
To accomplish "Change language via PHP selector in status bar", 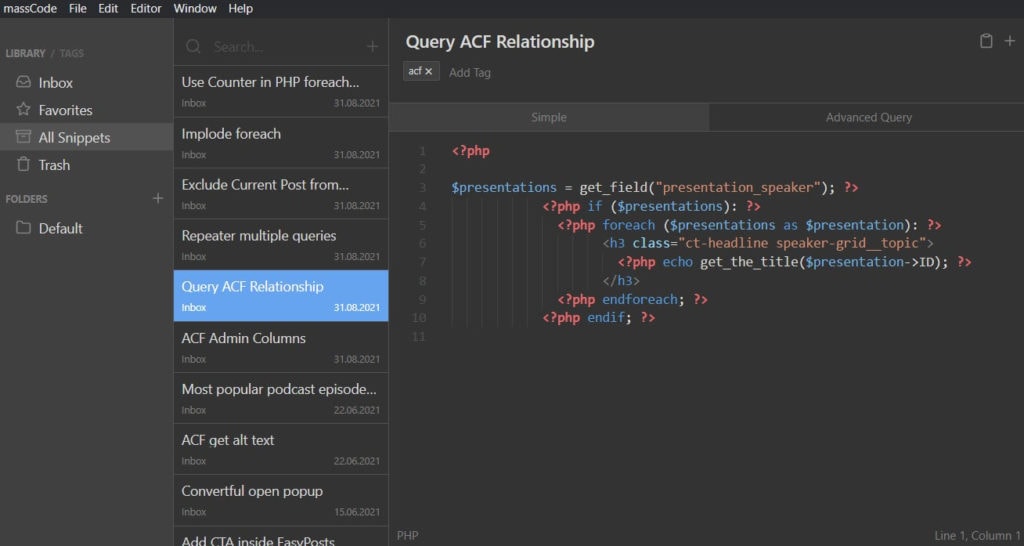I will pos(407,536).
